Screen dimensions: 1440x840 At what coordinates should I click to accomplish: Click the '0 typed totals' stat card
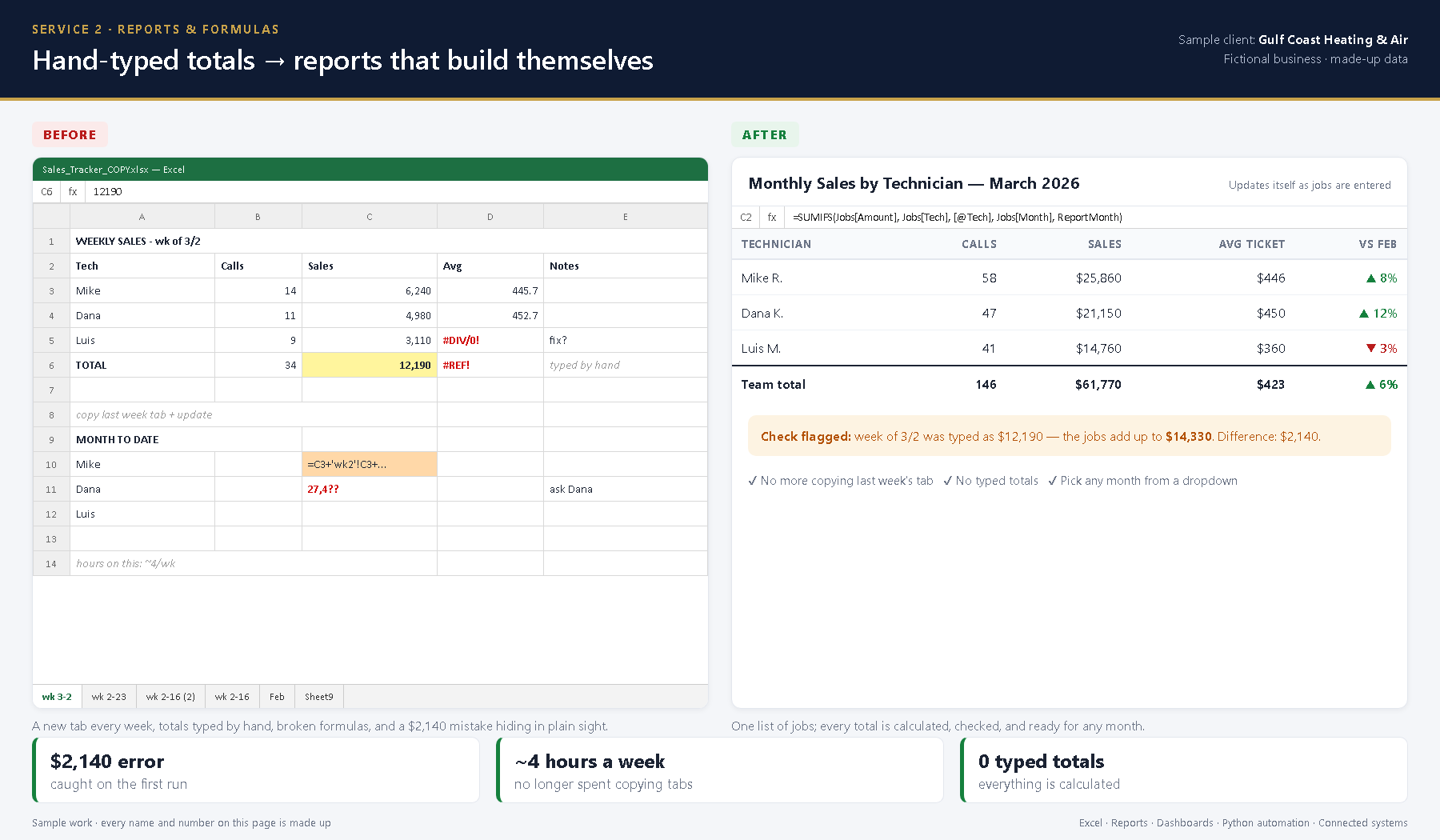pos(1184,770)
